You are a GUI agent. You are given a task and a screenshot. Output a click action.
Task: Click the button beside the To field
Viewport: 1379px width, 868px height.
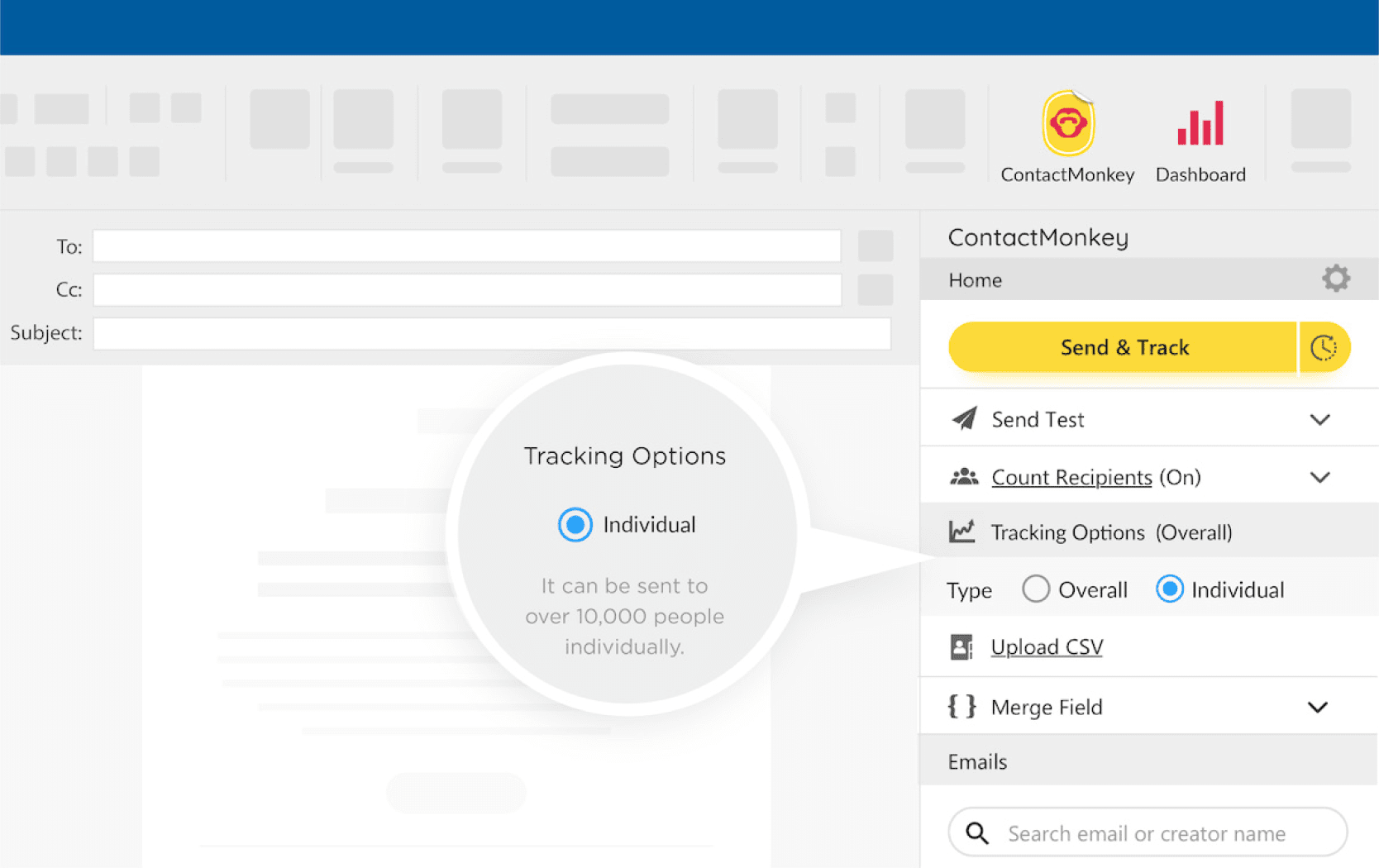(876, 246)
